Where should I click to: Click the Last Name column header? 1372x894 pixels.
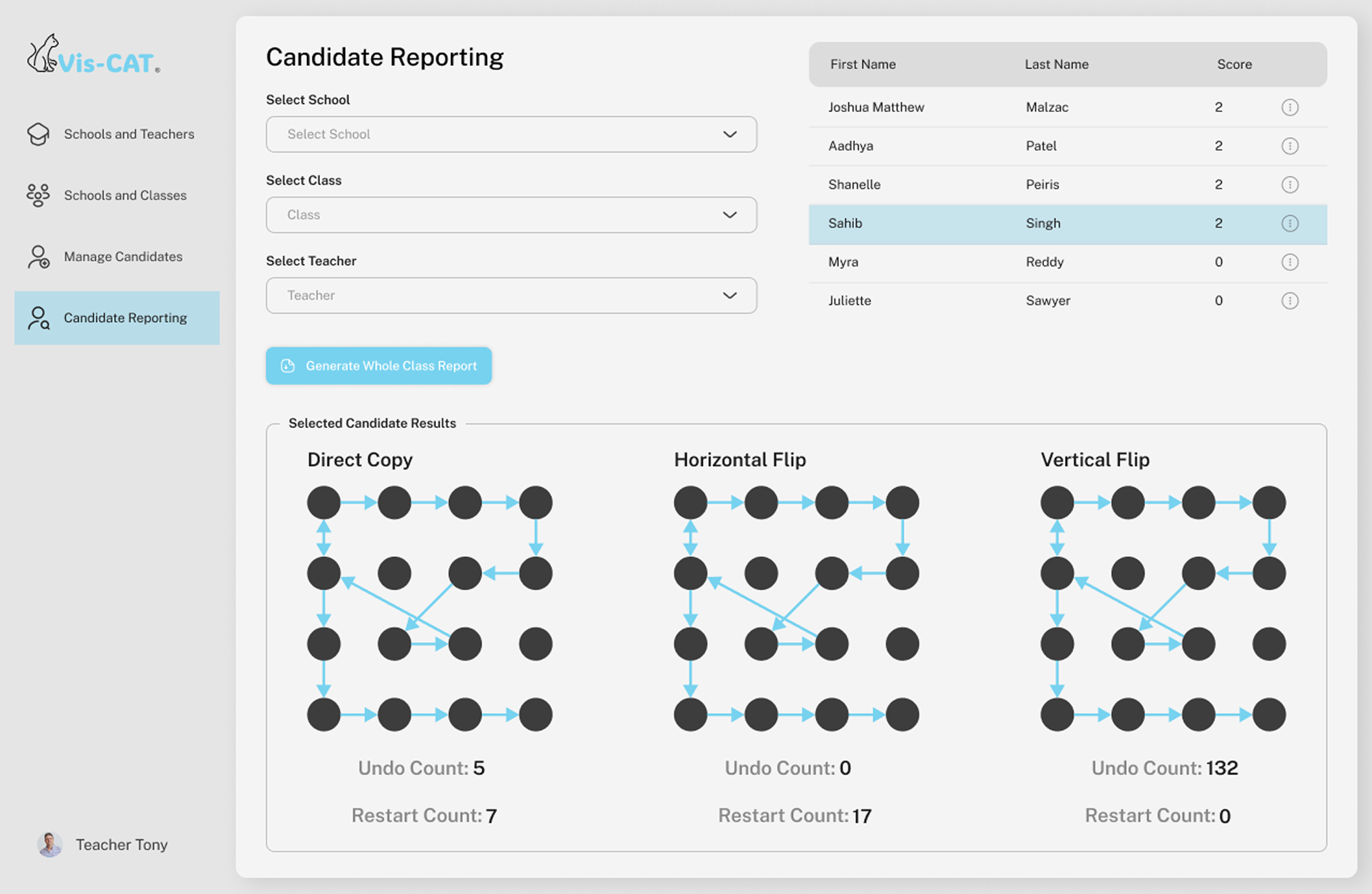point(1055,65)
